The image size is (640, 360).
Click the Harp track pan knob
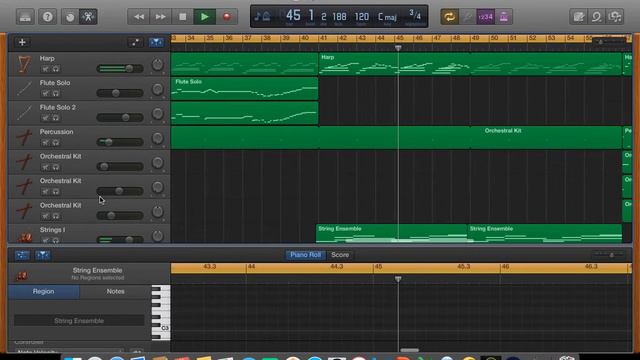coord(157,64)
